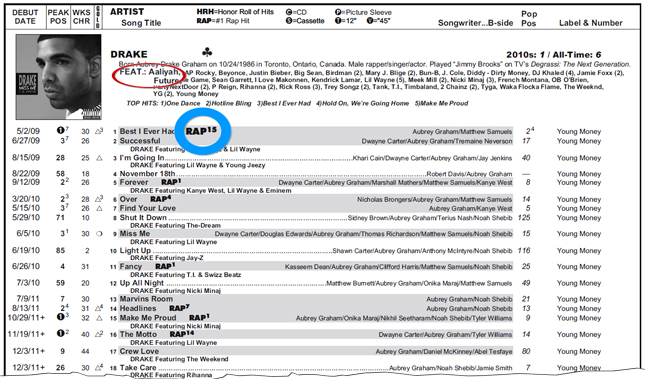The image size is (645, 379).
Task: Click the RAP4 badge next to Over
Action: point(160,199)
